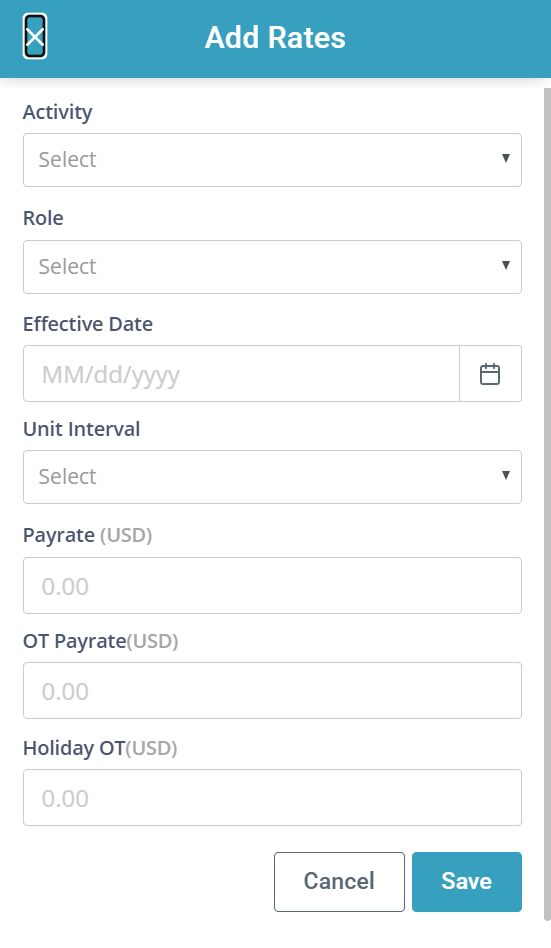Viewport: 551px width, 948px height.
Task: Click the Activity dropdown arrow
Action: [506, 158]
